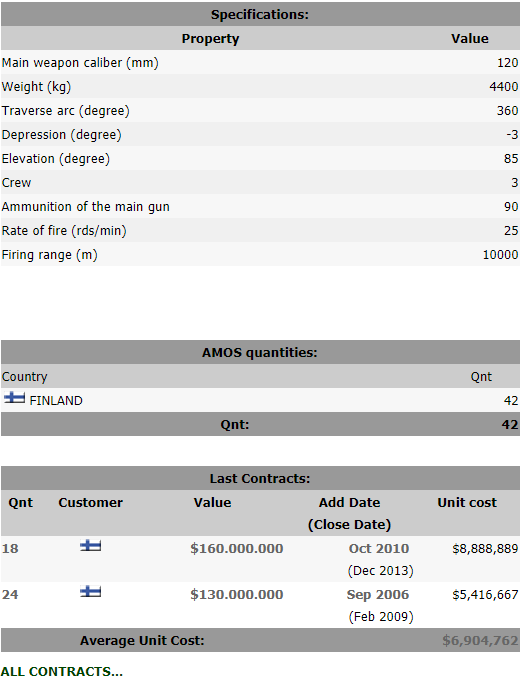Click the $5,416,667 unit cost
The height and width of the screenshot is (696, 522).
(x=486, y=595)
